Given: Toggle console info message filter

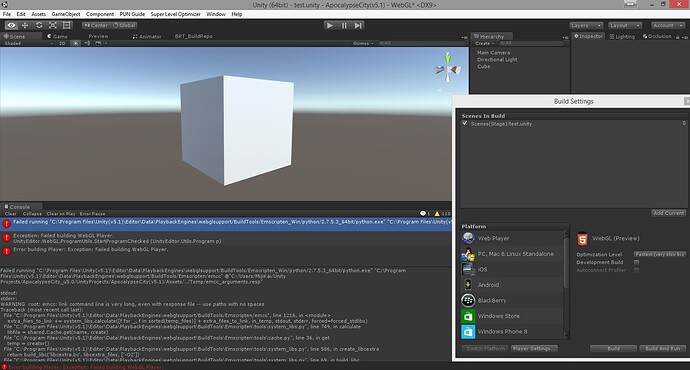Looking at the screenshot, I should [x=425, y=214].
